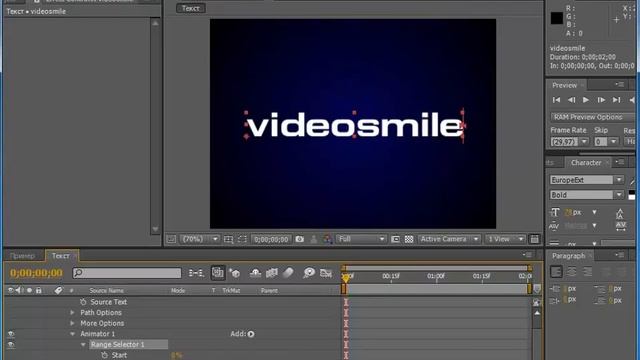Click the lock column header icon
The image size is (640, 360).
pos(39,290)
